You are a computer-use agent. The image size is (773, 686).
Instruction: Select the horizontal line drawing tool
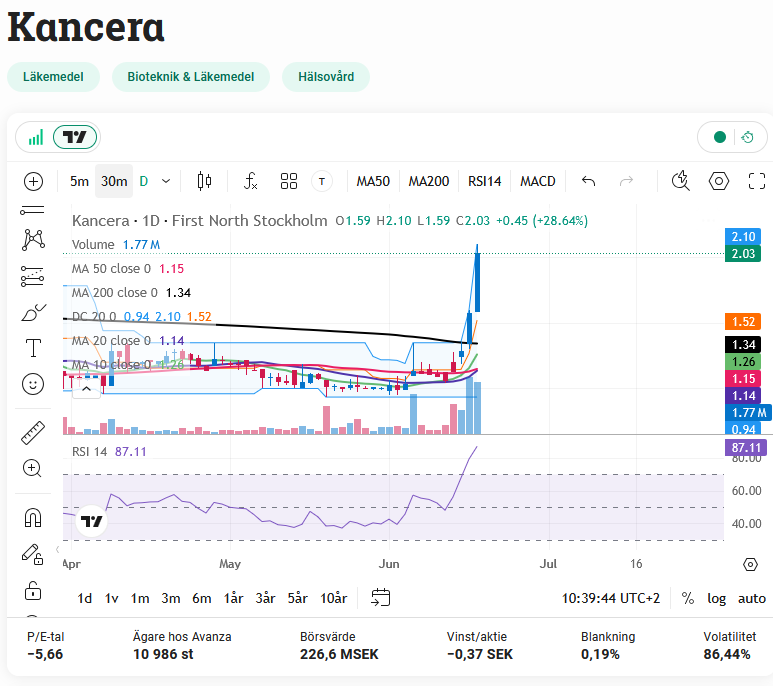coord(33,210)
